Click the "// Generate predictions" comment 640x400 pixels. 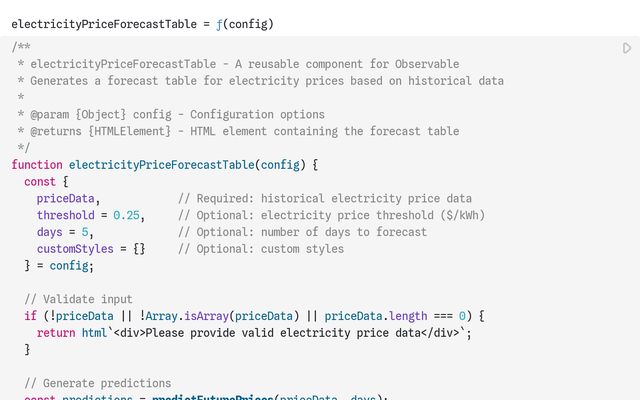pyautogui.click(x=97, y=383)
